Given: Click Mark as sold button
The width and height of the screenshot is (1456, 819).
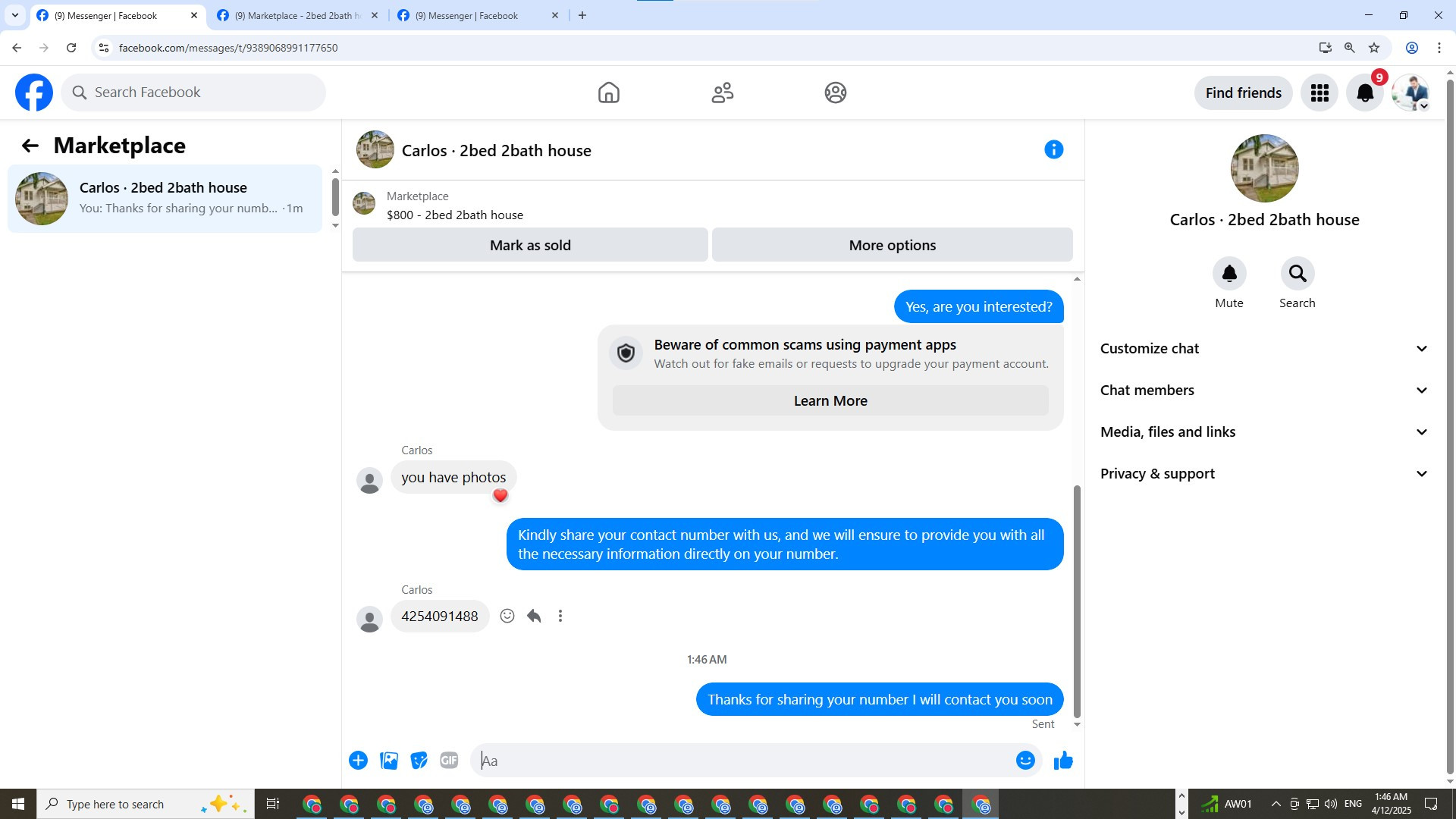Looking at the screenshot, I should 530,245.
